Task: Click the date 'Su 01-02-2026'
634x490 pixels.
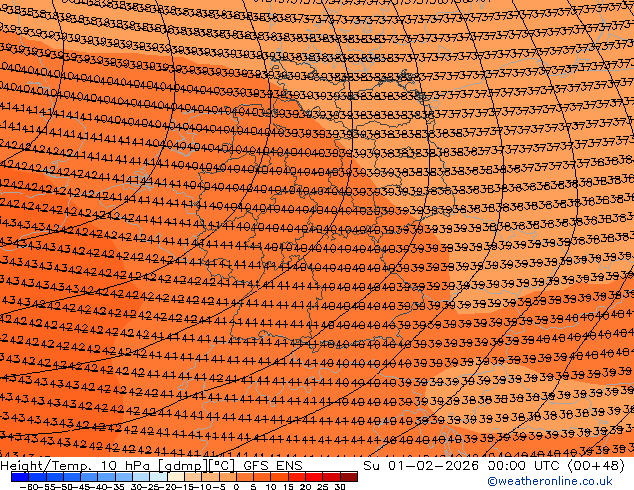Action: [x=421, y=465]
